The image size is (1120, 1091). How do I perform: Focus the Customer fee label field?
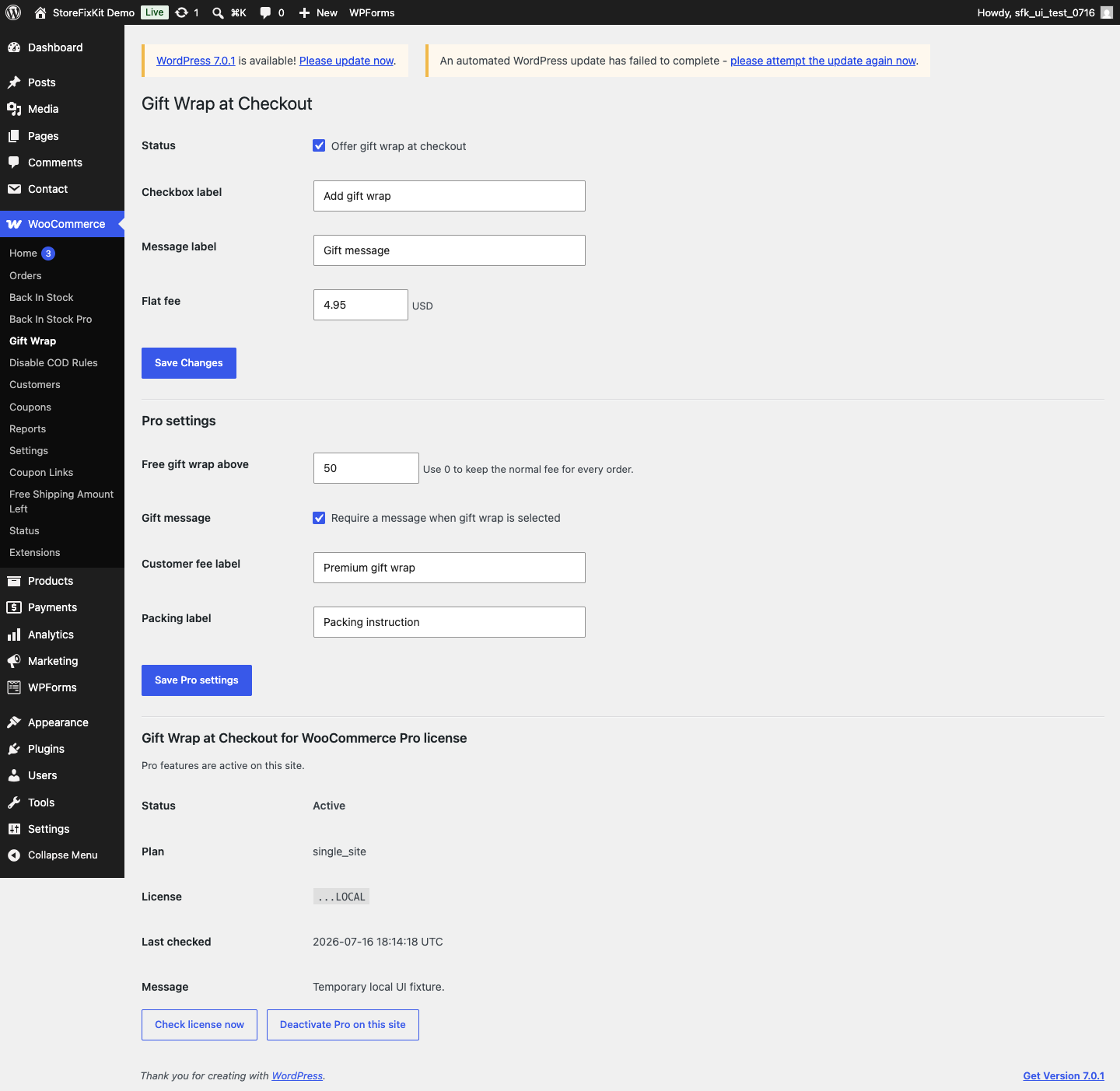pyautogui.click(x=450, y=568)
